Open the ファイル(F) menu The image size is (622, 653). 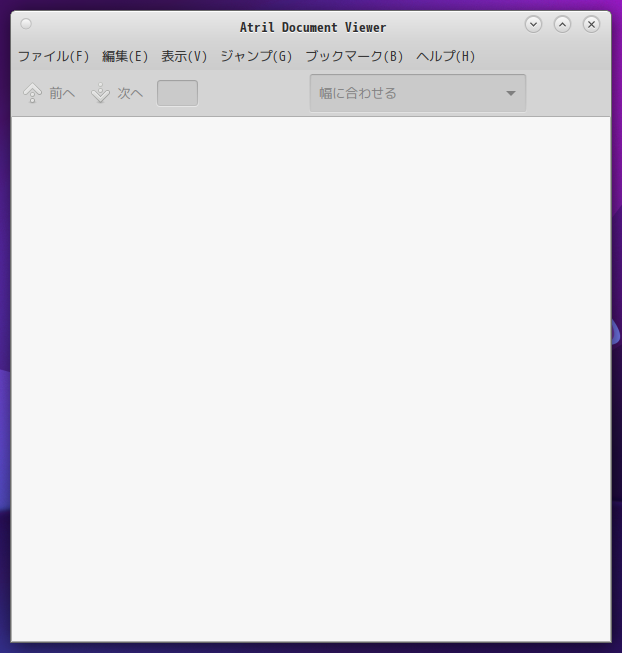point(54,56)
